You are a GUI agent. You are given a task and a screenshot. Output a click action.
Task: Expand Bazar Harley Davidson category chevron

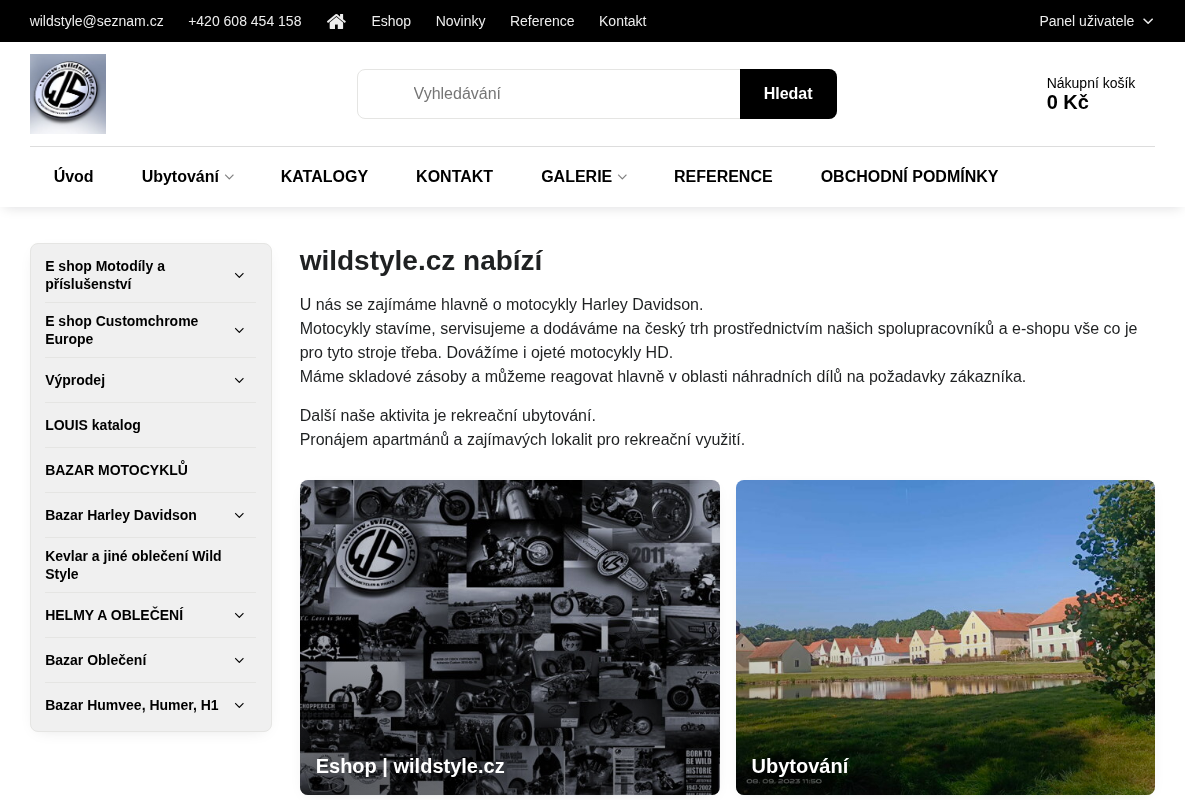tap(239, 515)
